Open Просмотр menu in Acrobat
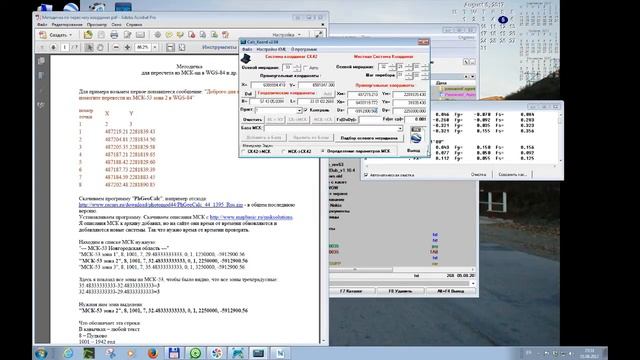The height and width of the screenshot is (360, 640). (x=97, y=25)
